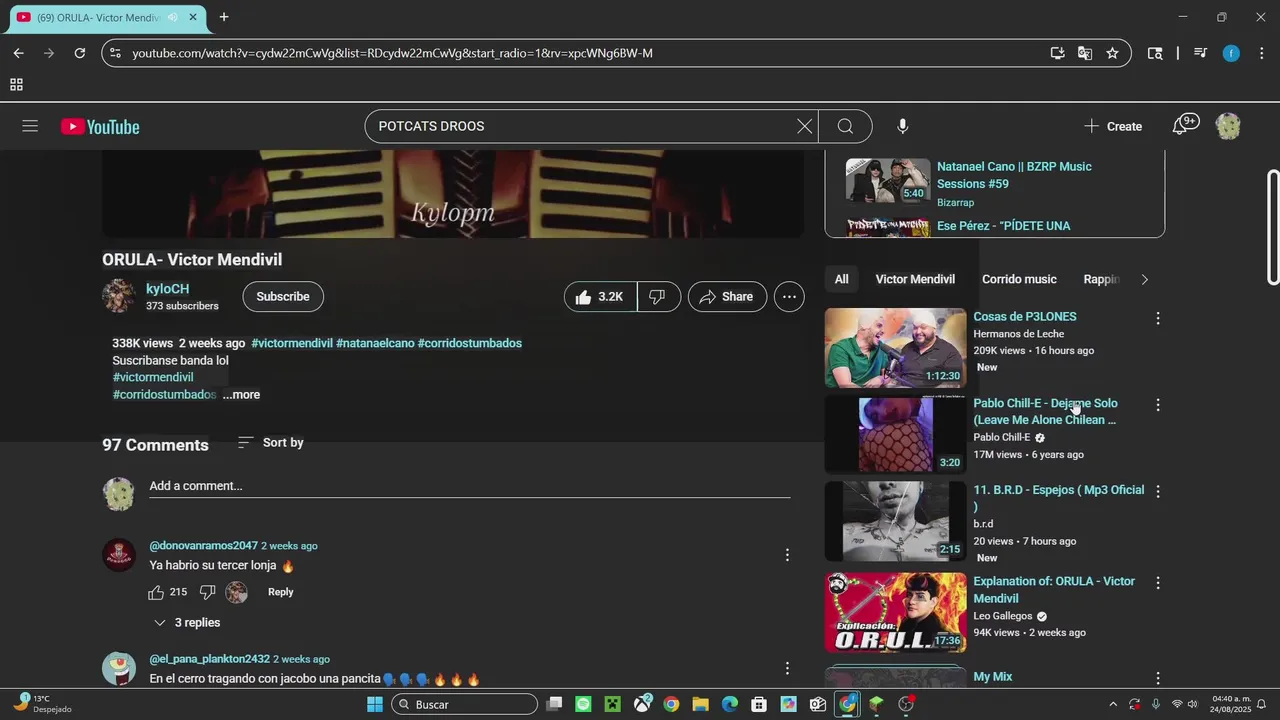Open @el_pana_plankton2432 profile link
1280x720 pixels.
pyautogui.click(x=210, y=659)
